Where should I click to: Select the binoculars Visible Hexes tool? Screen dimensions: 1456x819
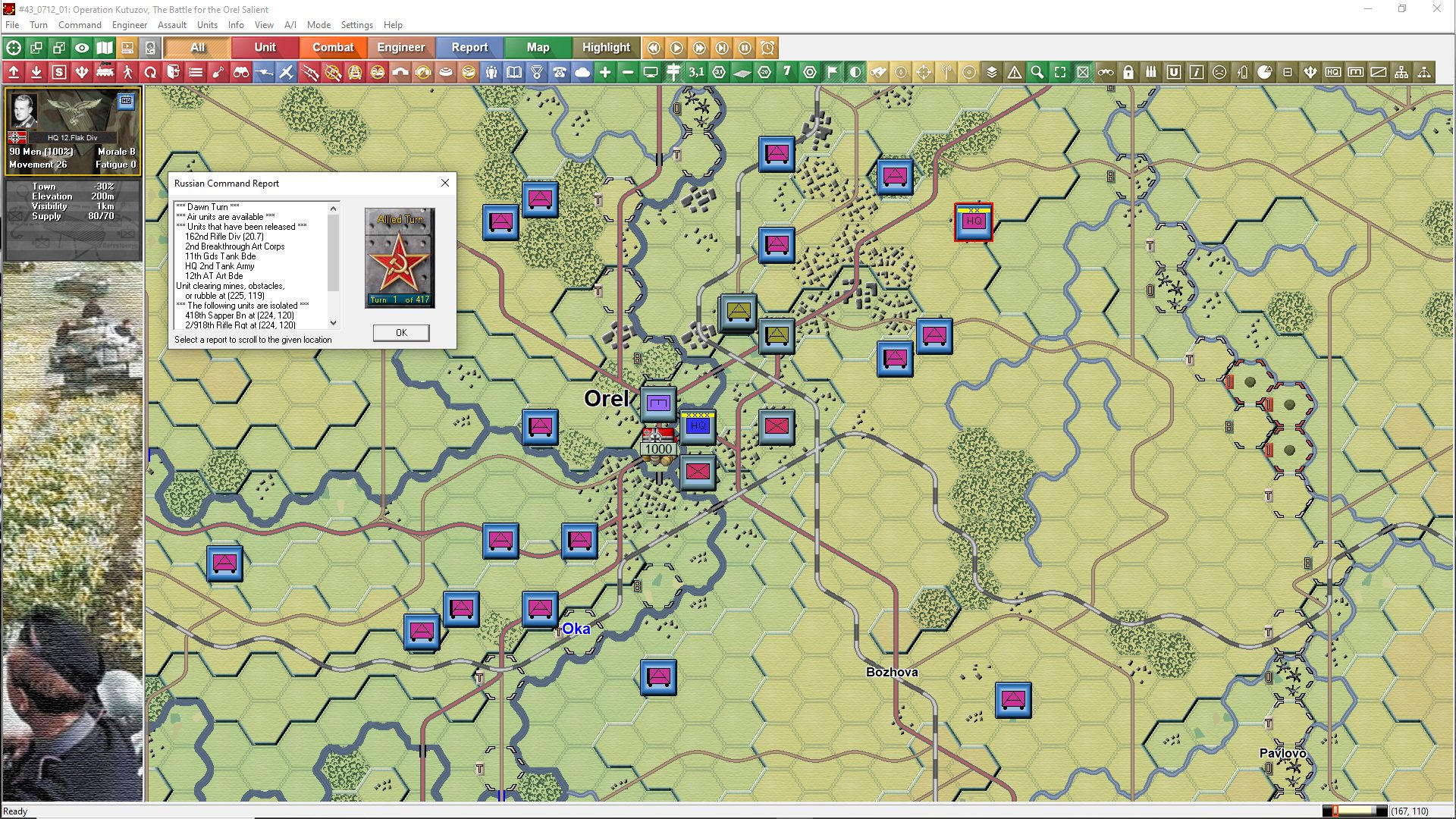(x=241, y=72)
